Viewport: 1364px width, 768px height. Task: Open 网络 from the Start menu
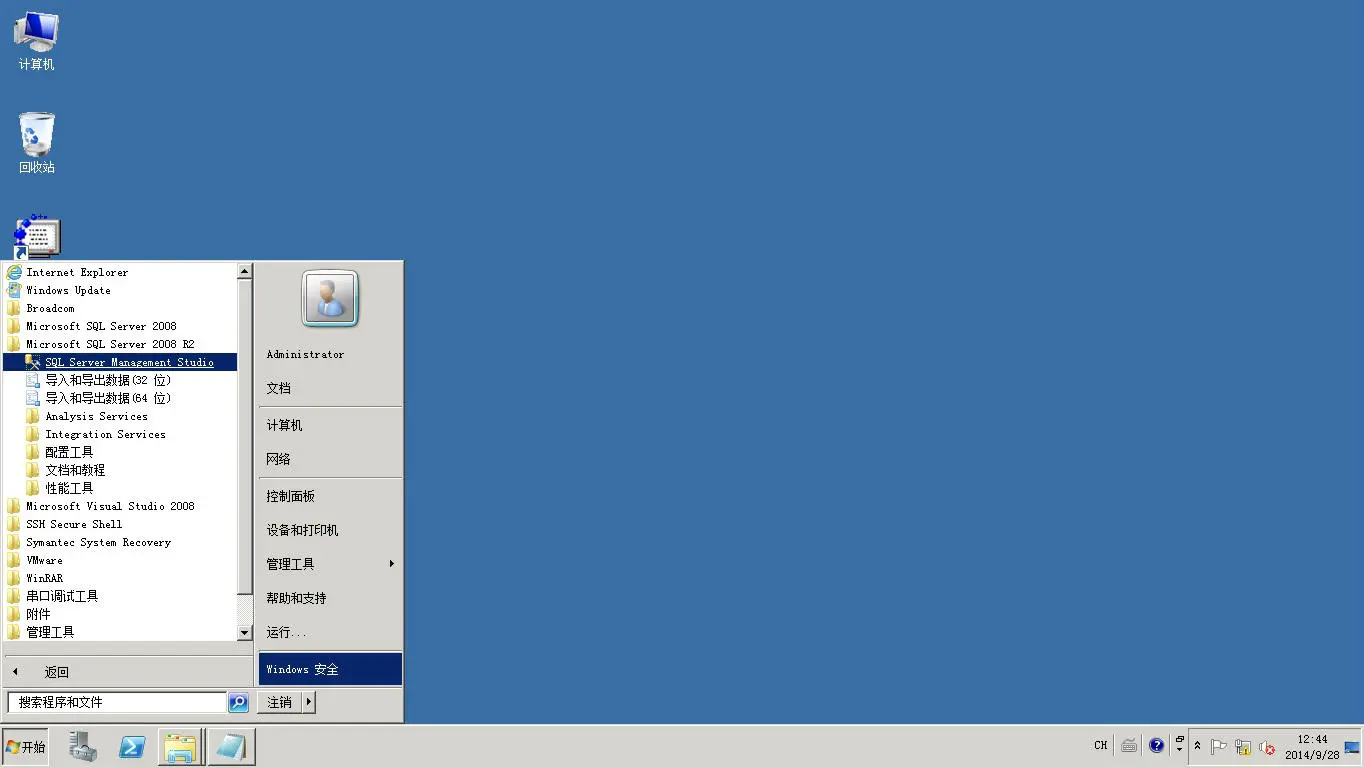[x=330, y=459]
